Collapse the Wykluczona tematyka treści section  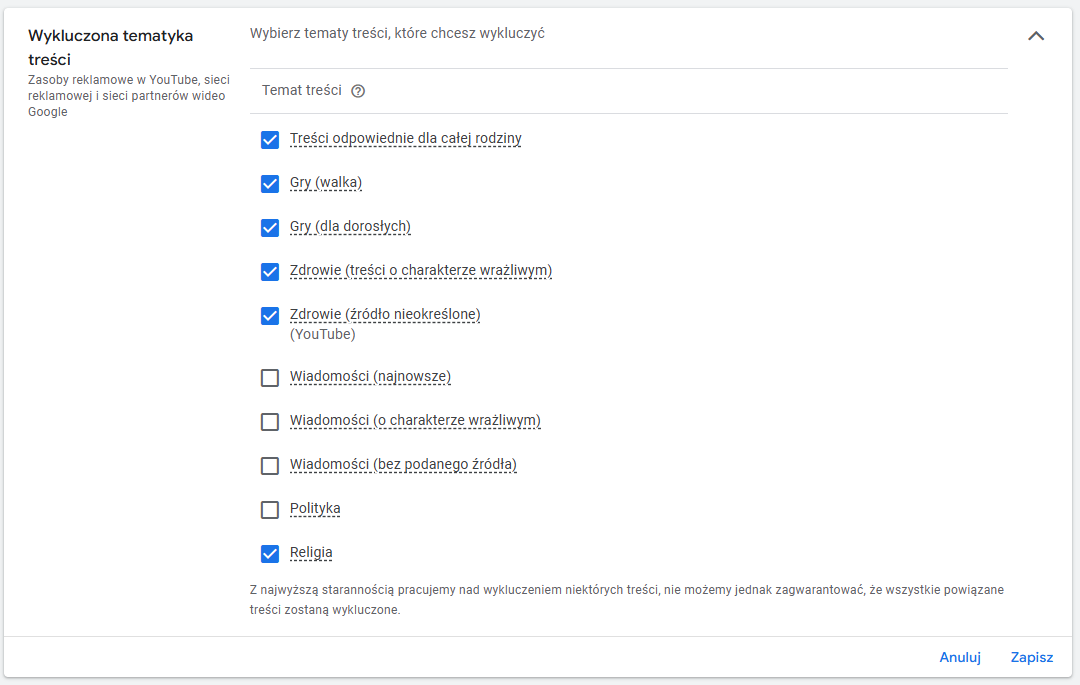1036,36
